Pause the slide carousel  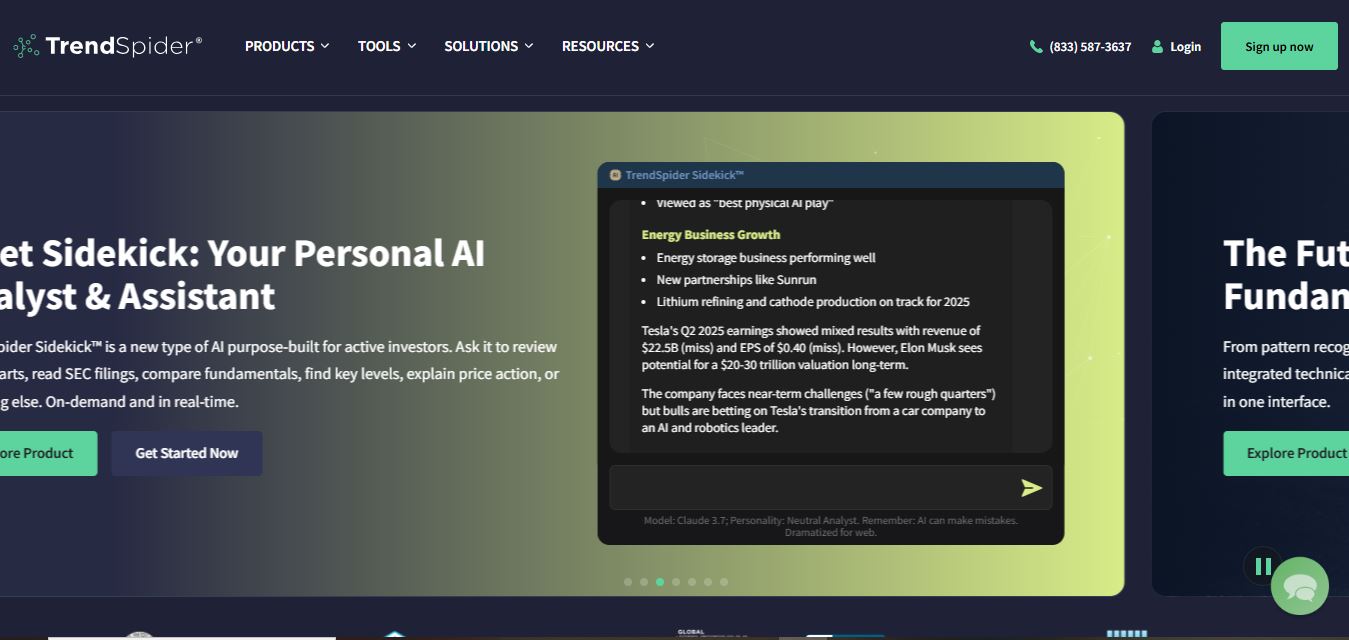click(x=1263, y=566)
